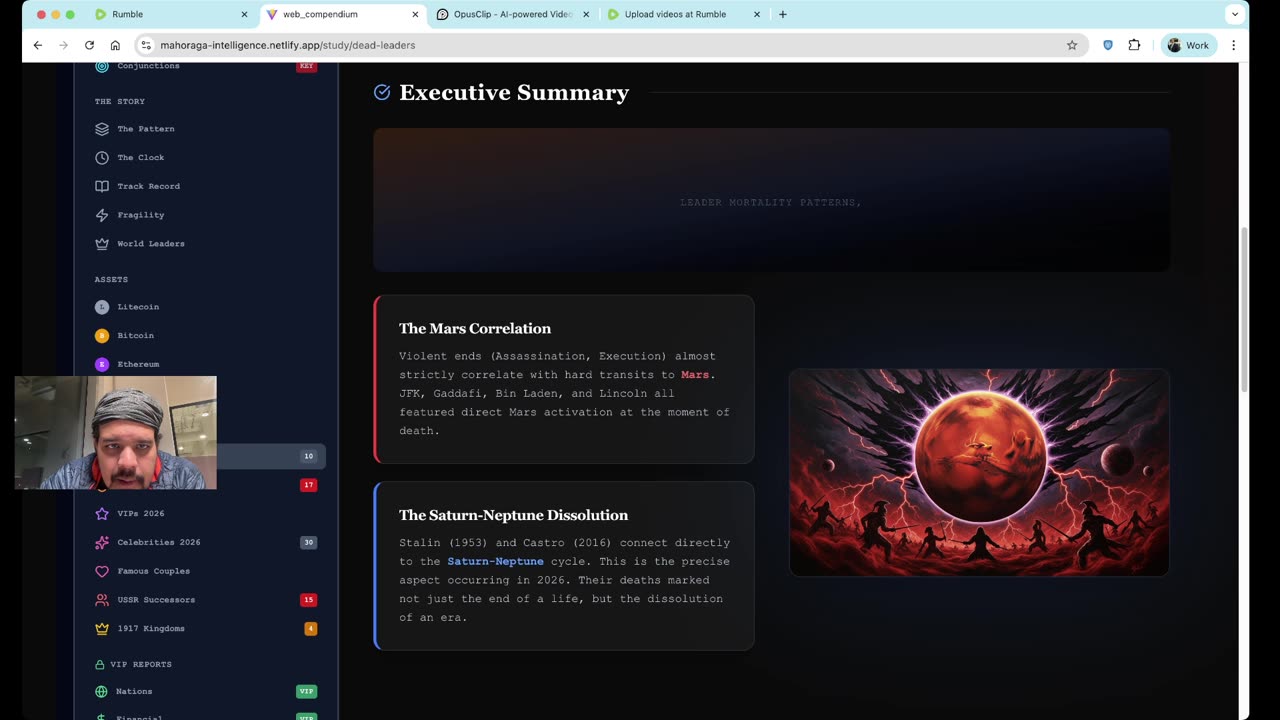This screenshot has height=720, width=1280.
Task: Expand the tab search dropdown arrow
Action: (x=1235, y=15)
